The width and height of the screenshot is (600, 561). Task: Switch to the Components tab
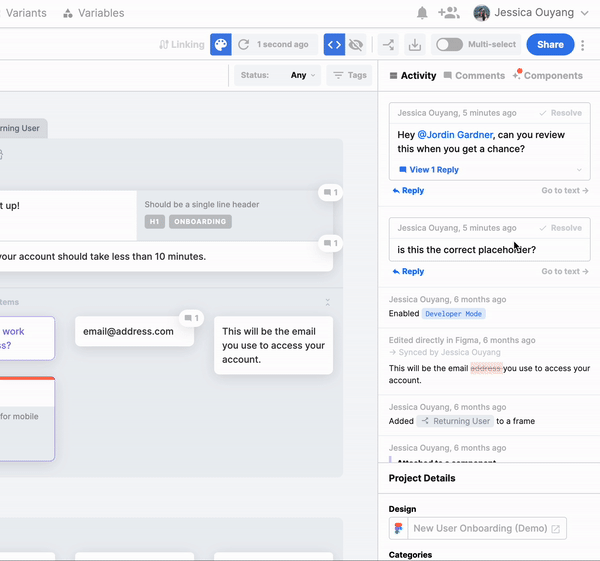(x=548, y=75)
